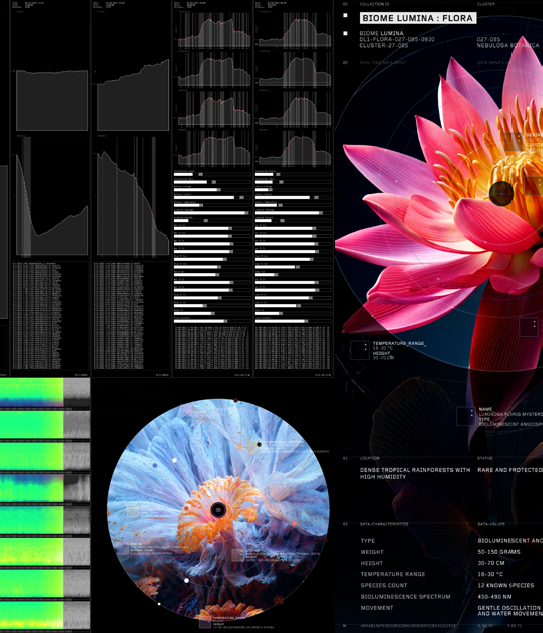Image resolution: width=543 pixels, height=633 pixels.
Task: Click the 'DATA-CHARACTERISTICS' section header
Action: coord(384,524)
